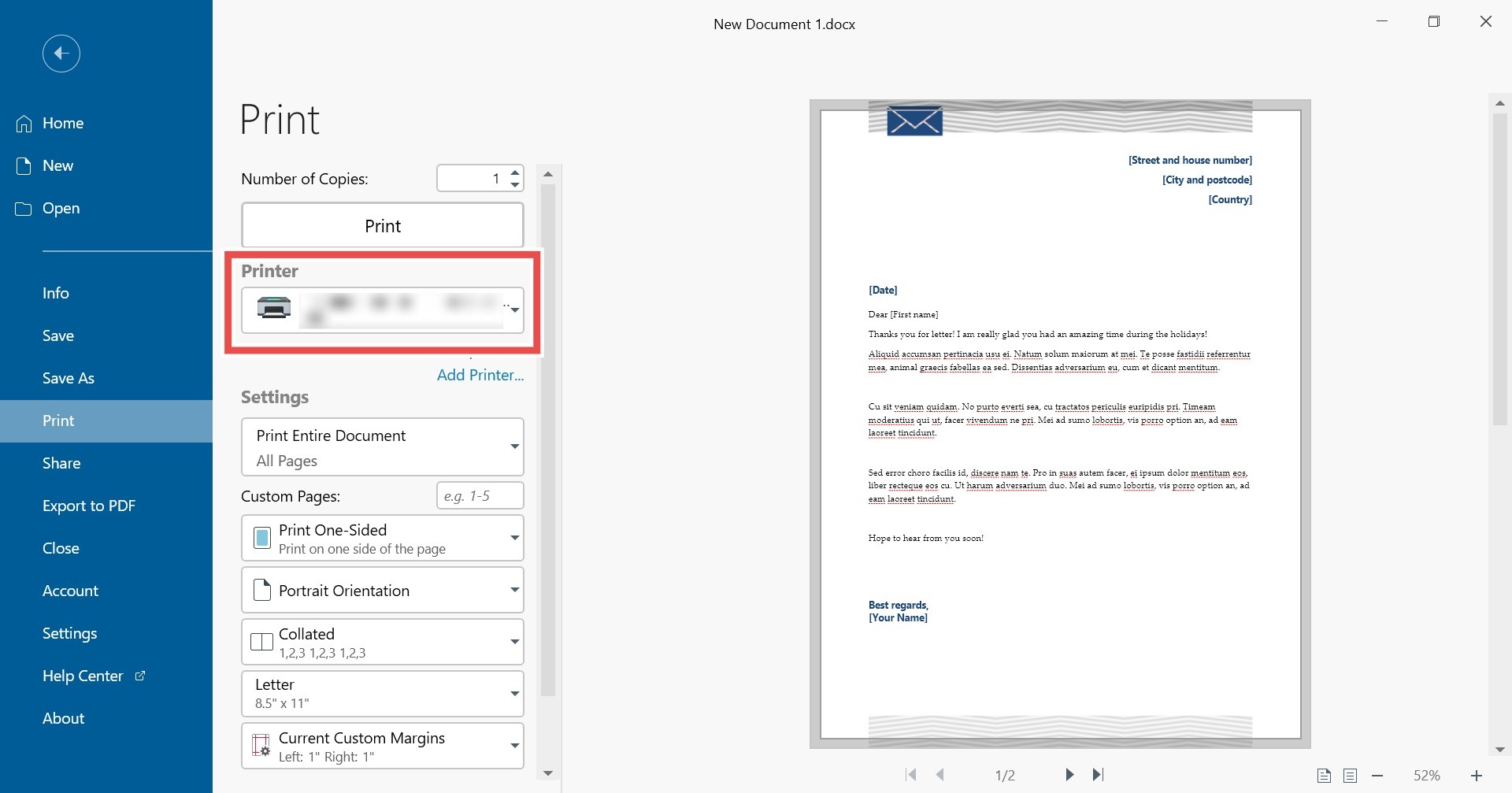Viewport: 1512px width, 793px height.
Task: Open Export to PDF in sidebar
Action: click(x=89, y=506)
